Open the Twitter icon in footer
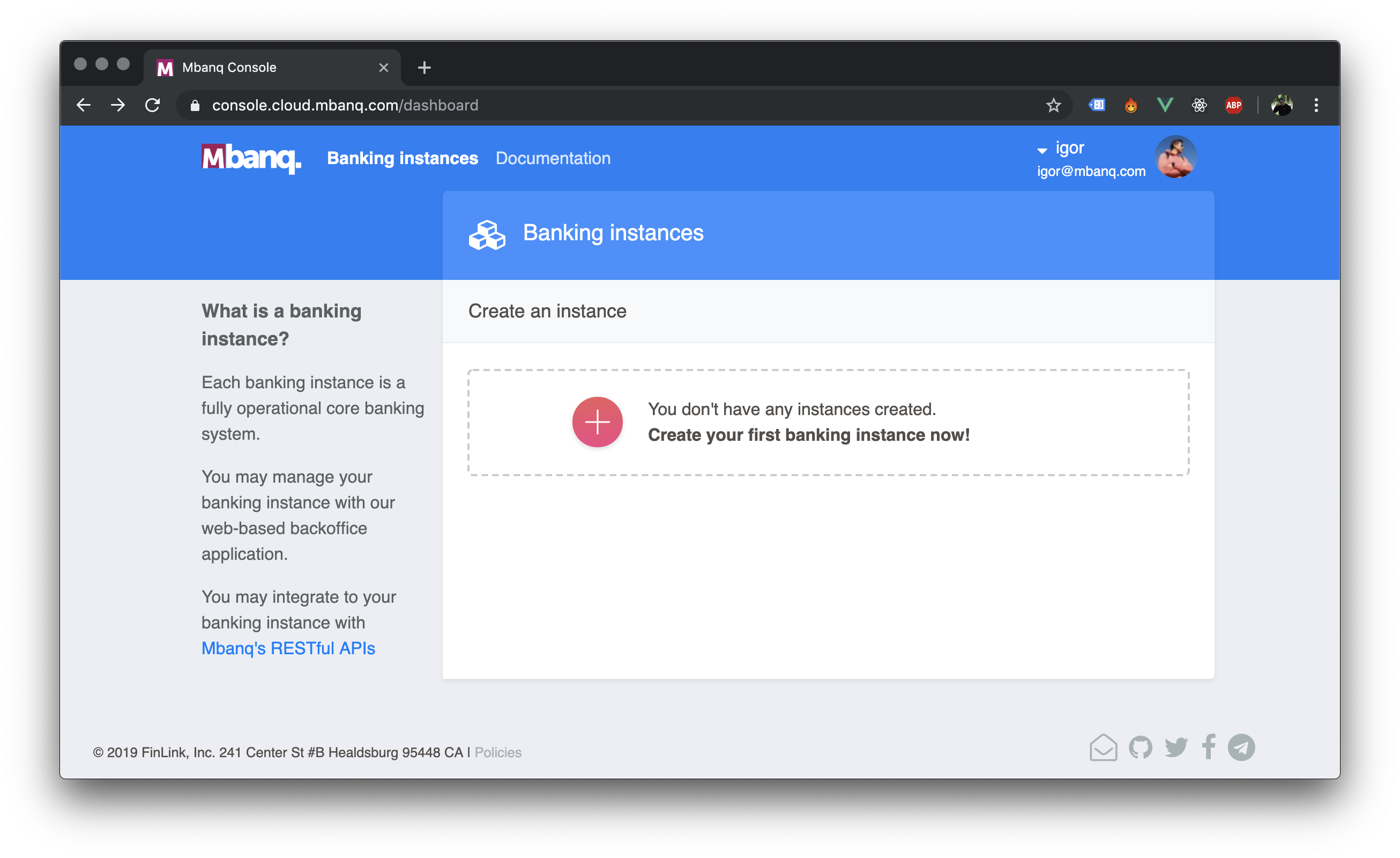This screenshot has height=858, width=1400. 1175,747
